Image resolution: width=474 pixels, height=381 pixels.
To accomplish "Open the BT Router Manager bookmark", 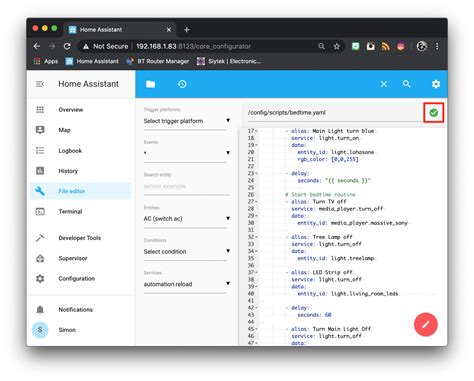I will 158,61.
